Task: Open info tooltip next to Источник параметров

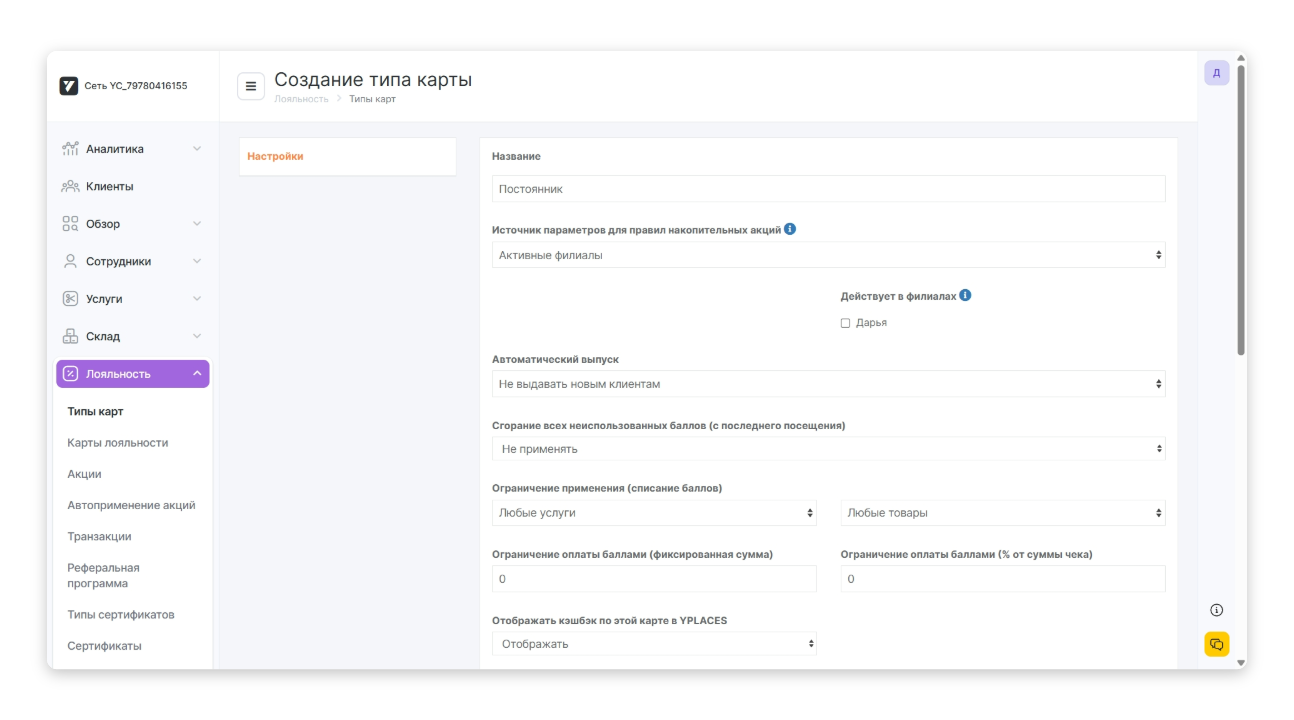Action: pos(790,229)
